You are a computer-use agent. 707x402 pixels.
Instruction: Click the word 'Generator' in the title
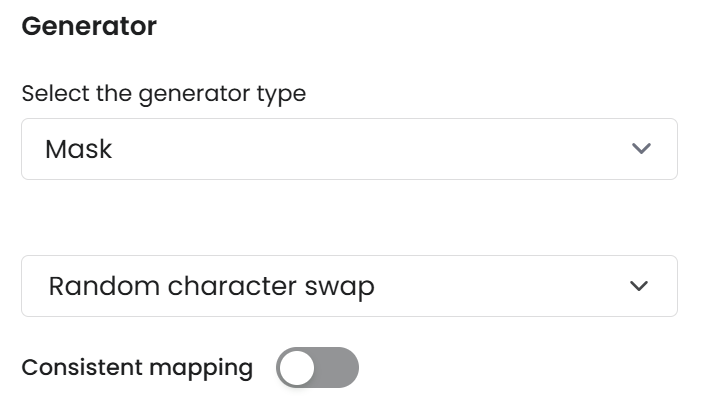click(x=89, y=26)
